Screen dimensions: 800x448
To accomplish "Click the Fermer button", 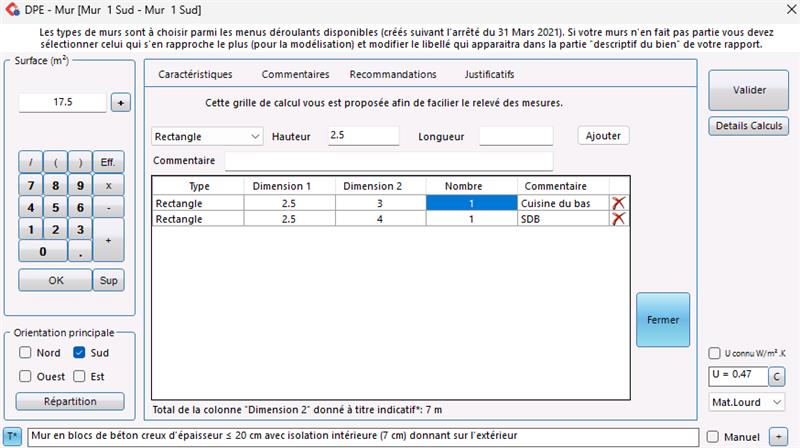I will click(663, 320).
